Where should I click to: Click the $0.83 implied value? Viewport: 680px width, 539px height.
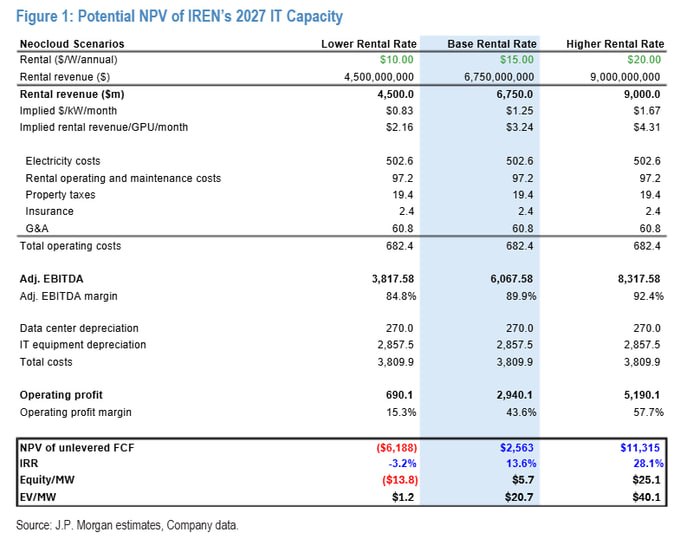pos(399,111)
